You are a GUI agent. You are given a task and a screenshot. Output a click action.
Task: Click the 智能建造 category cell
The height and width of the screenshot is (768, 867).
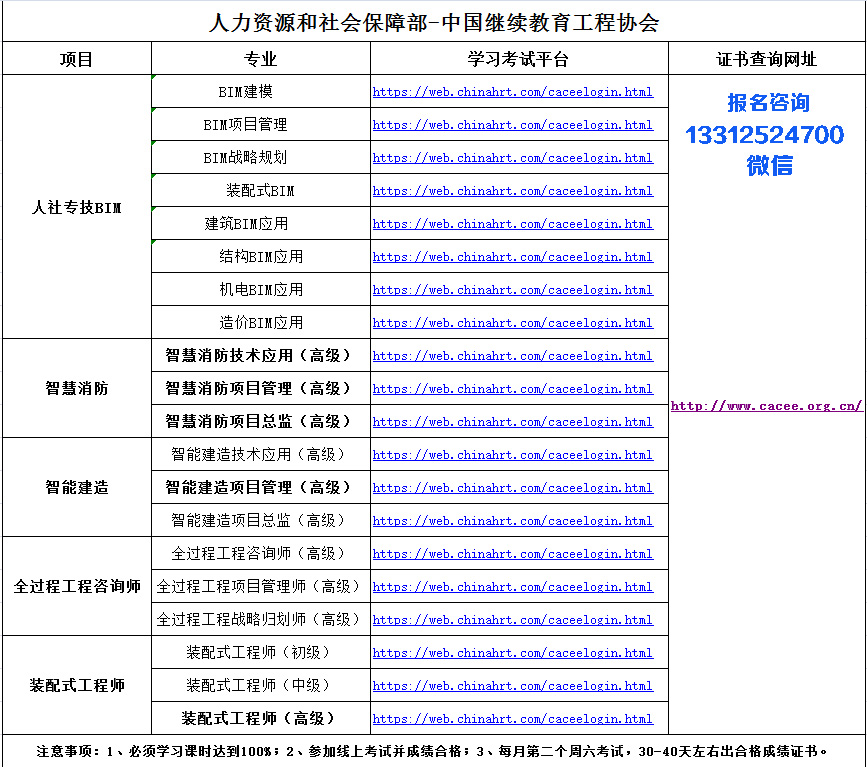tap(77, 487)
